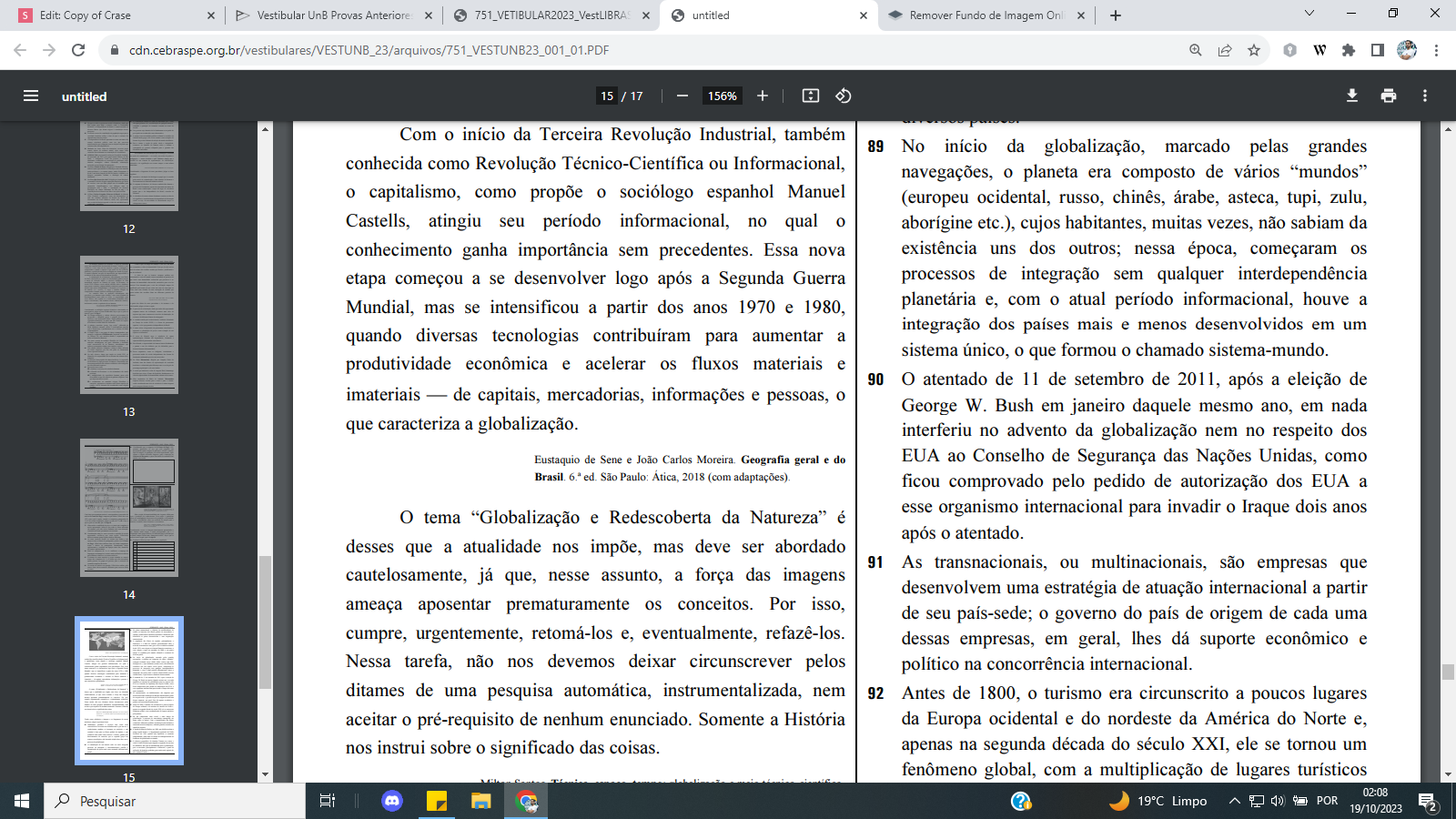Open page 12 thumbnail
Screen dimensions: 1456x819
[129, 166]
